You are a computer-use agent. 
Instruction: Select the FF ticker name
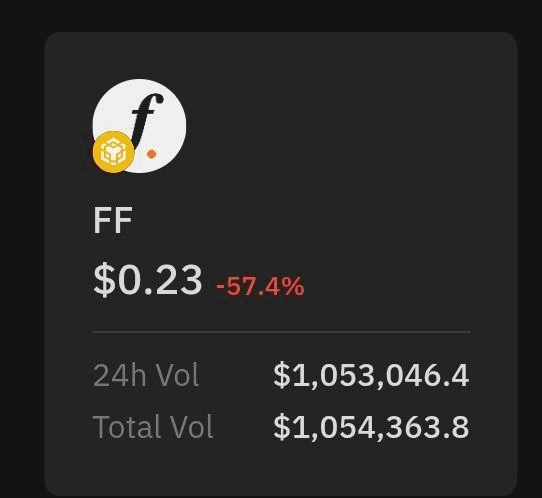click(113, 220)
